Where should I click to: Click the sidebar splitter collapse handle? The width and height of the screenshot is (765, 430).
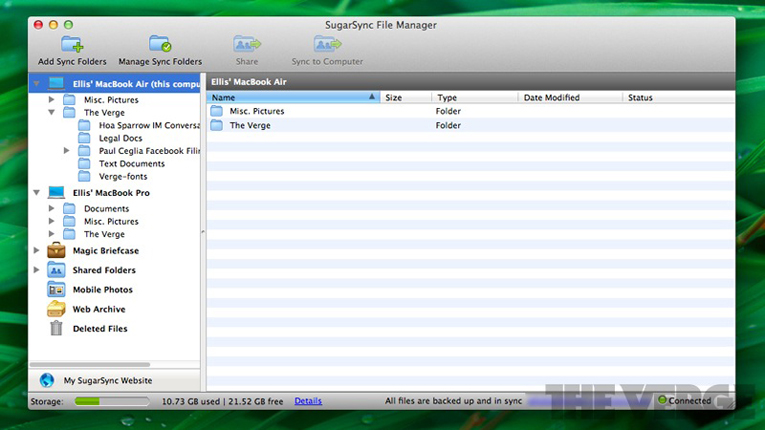(203, 232)
